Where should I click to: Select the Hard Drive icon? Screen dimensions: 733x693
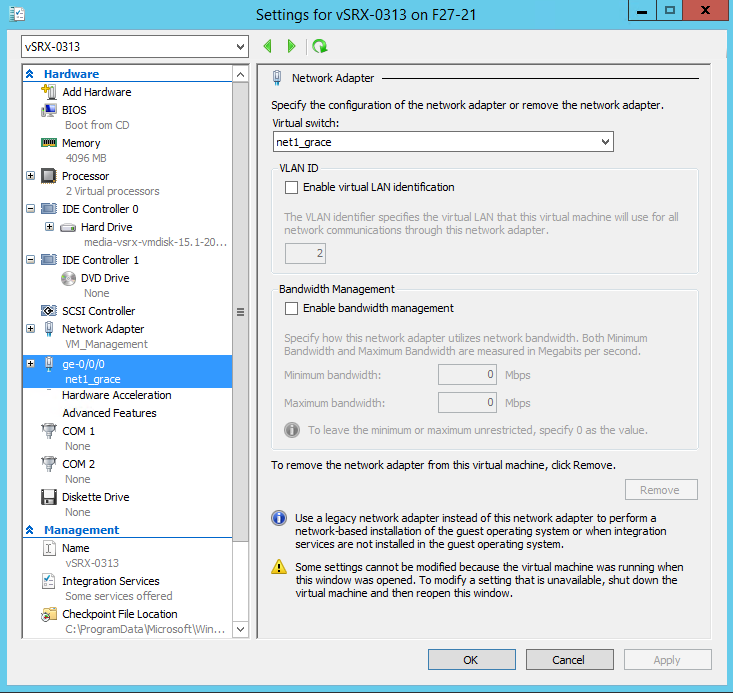pyautogui.click(x=68, y=227)
